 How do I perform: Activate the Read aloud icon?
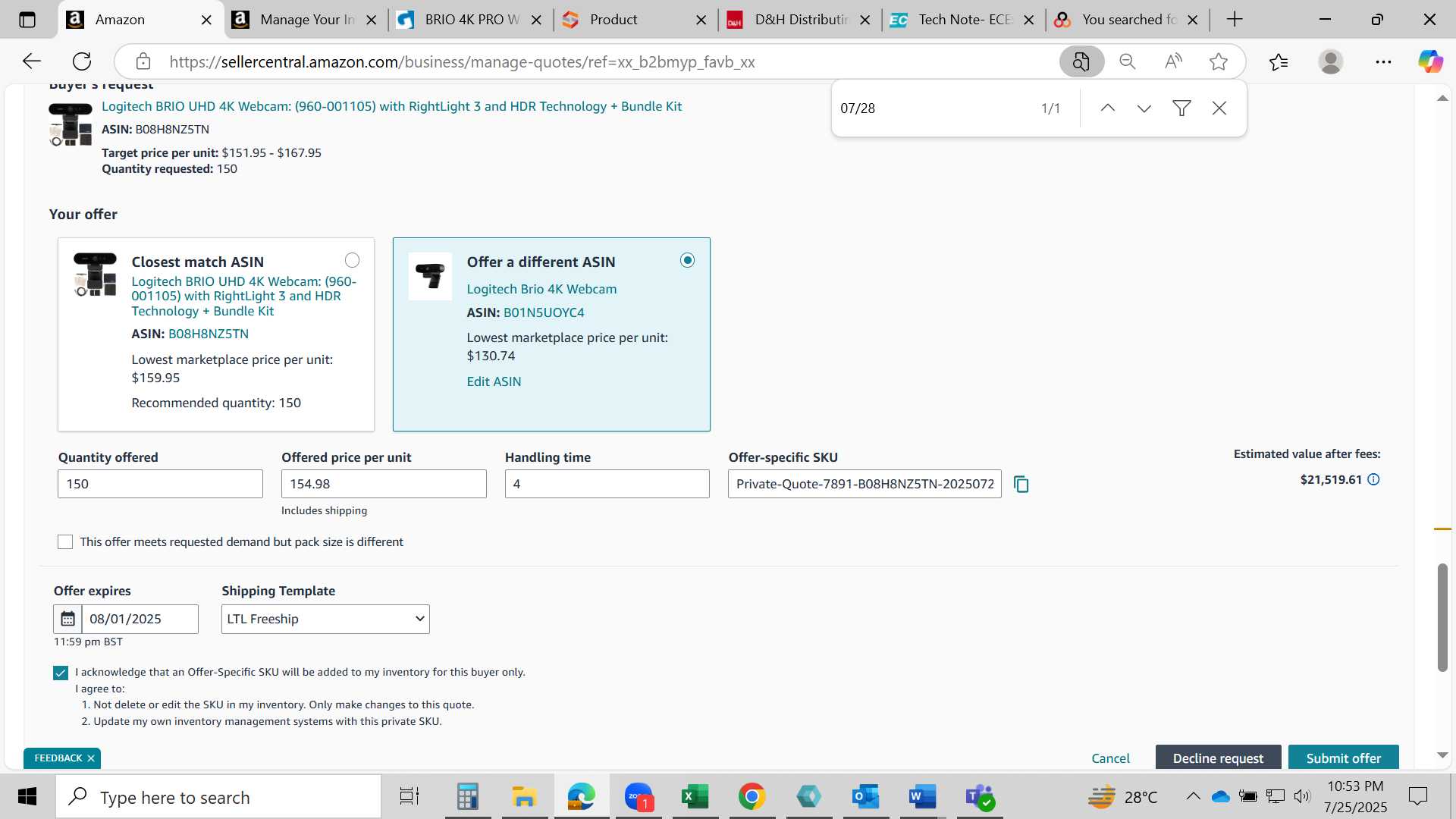point(1173,61)
